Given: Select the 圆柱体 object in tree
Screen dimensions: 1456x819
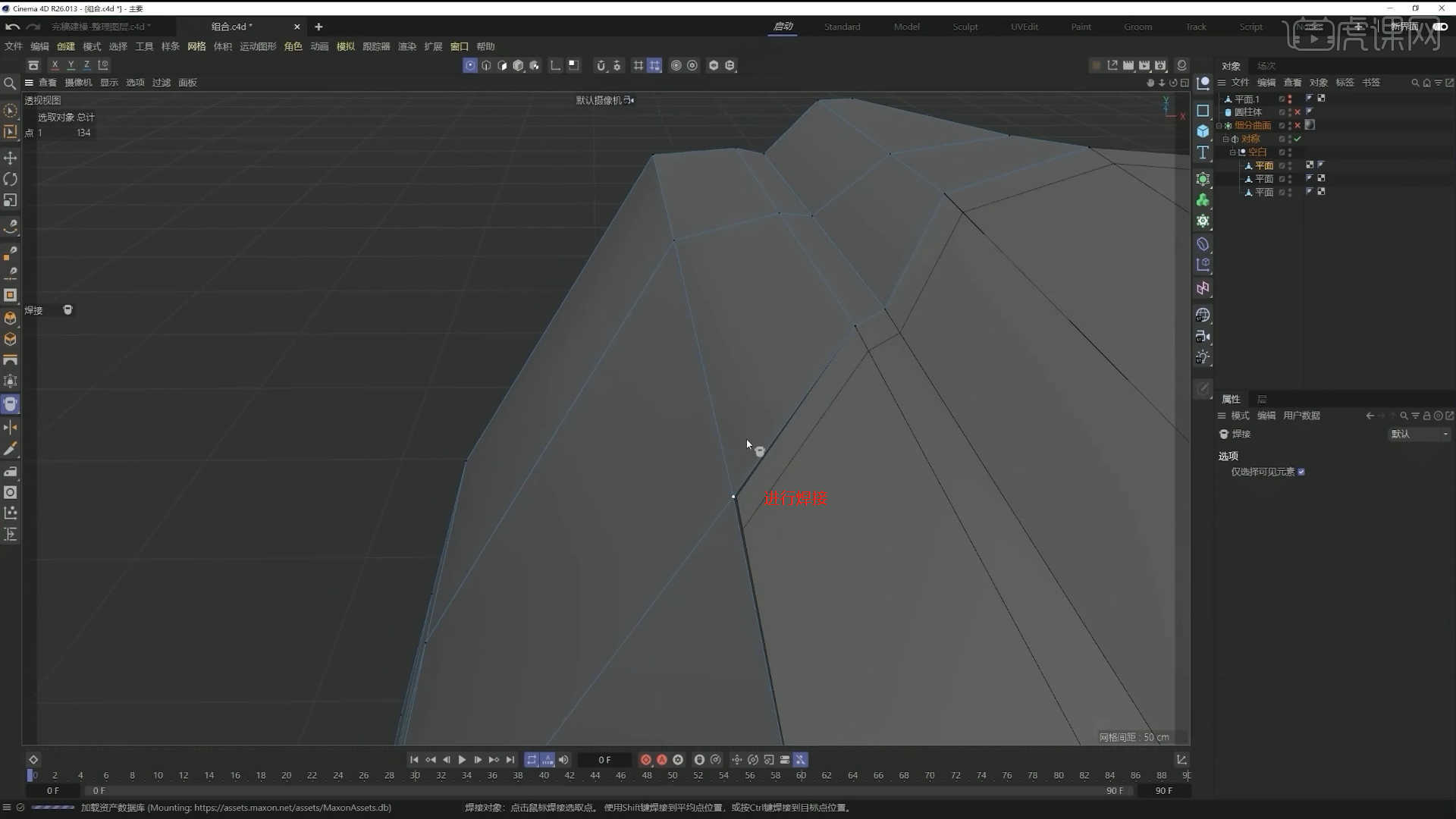Looking at the screenshot, I should coord(1247,112).
